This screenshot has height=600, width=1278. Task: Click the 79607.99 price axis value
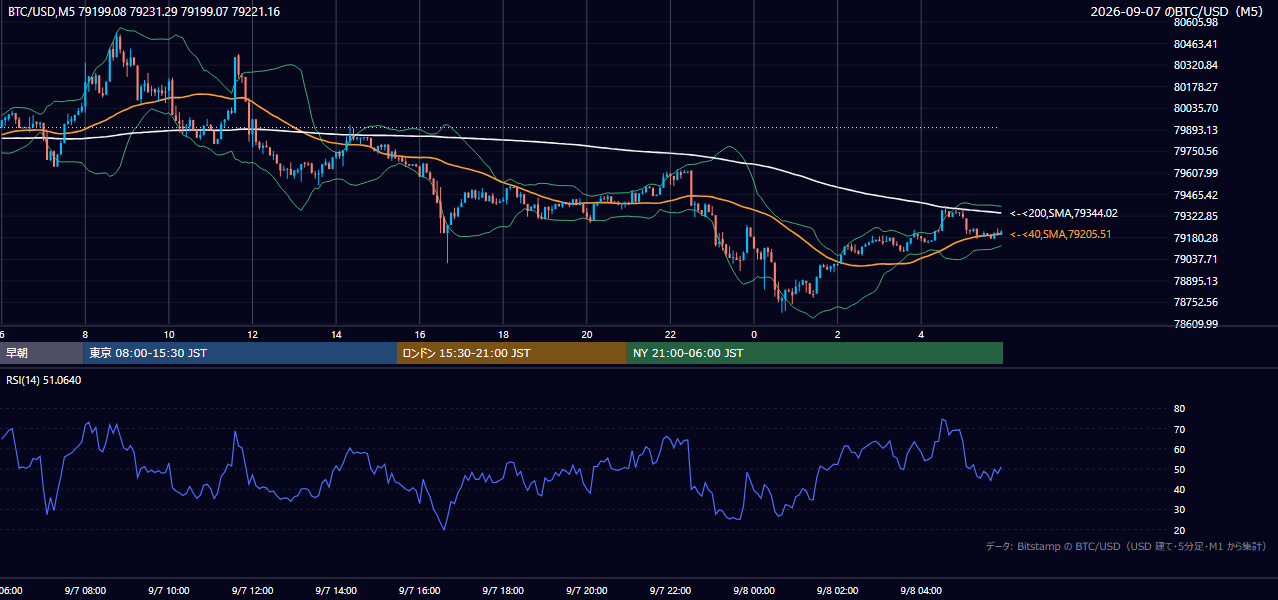coord(1196,173)
